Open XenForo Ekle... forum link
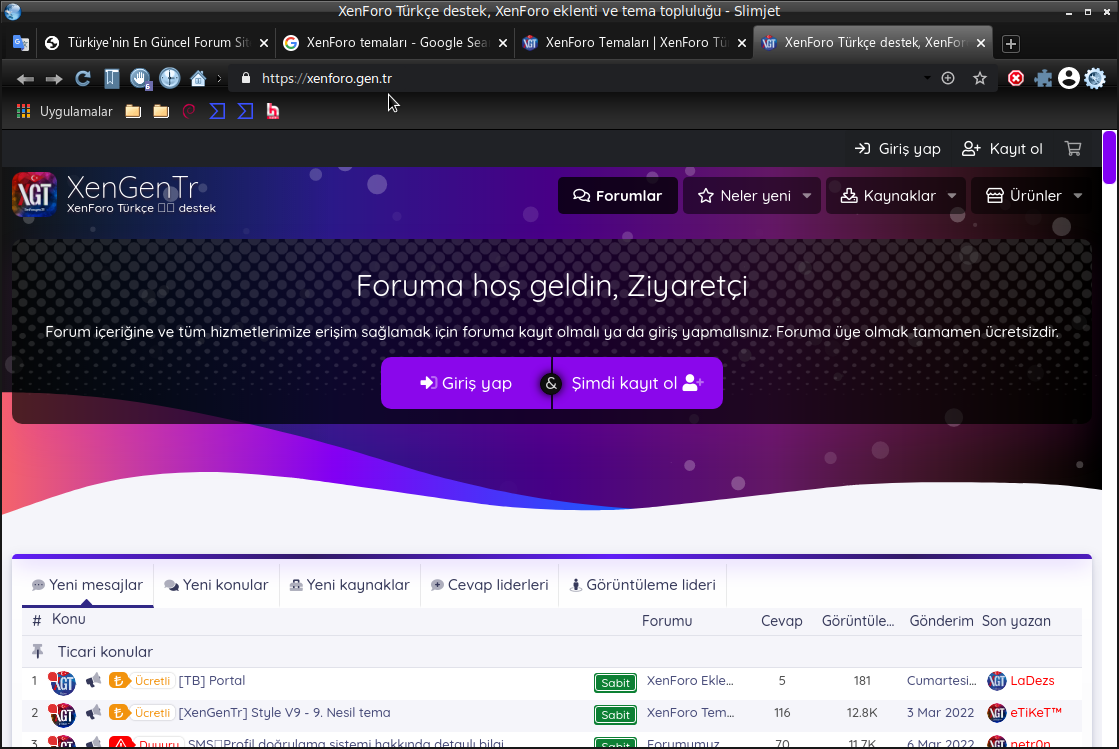The image size is (1119, 749). point(690,681)
